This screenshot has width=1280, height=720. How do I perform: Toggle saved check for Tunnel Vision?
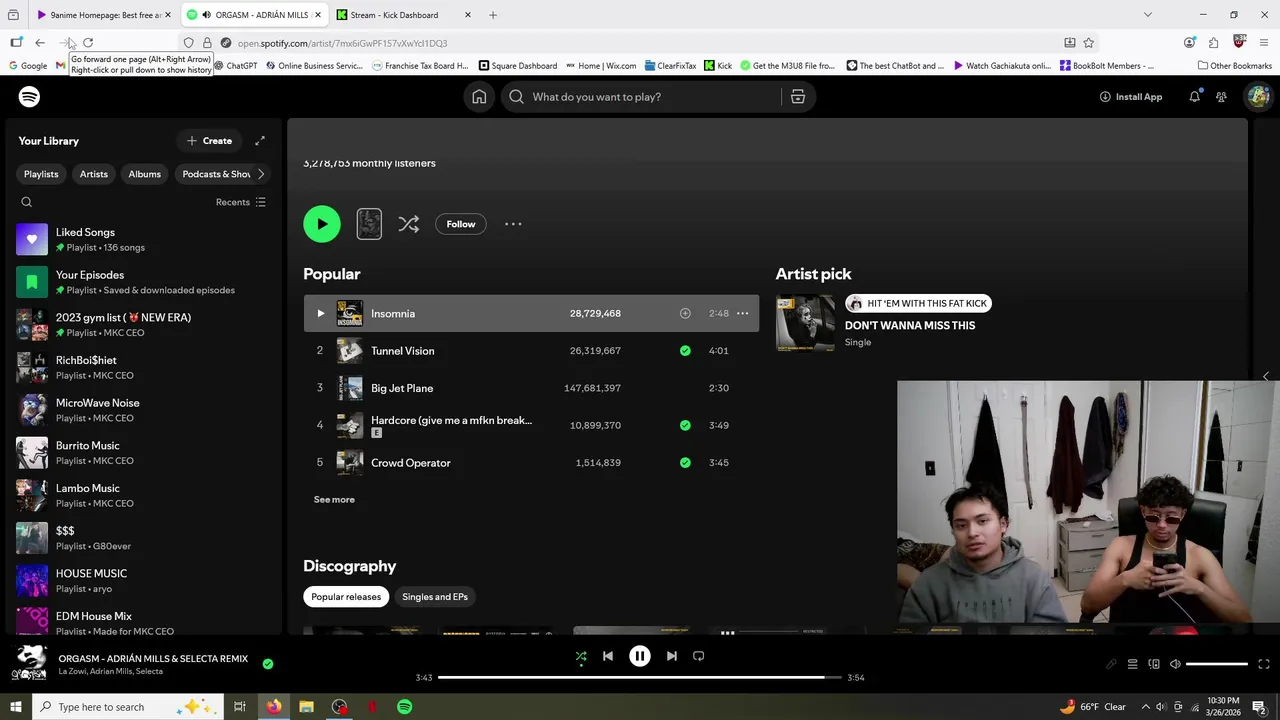[x=685, y=351]
